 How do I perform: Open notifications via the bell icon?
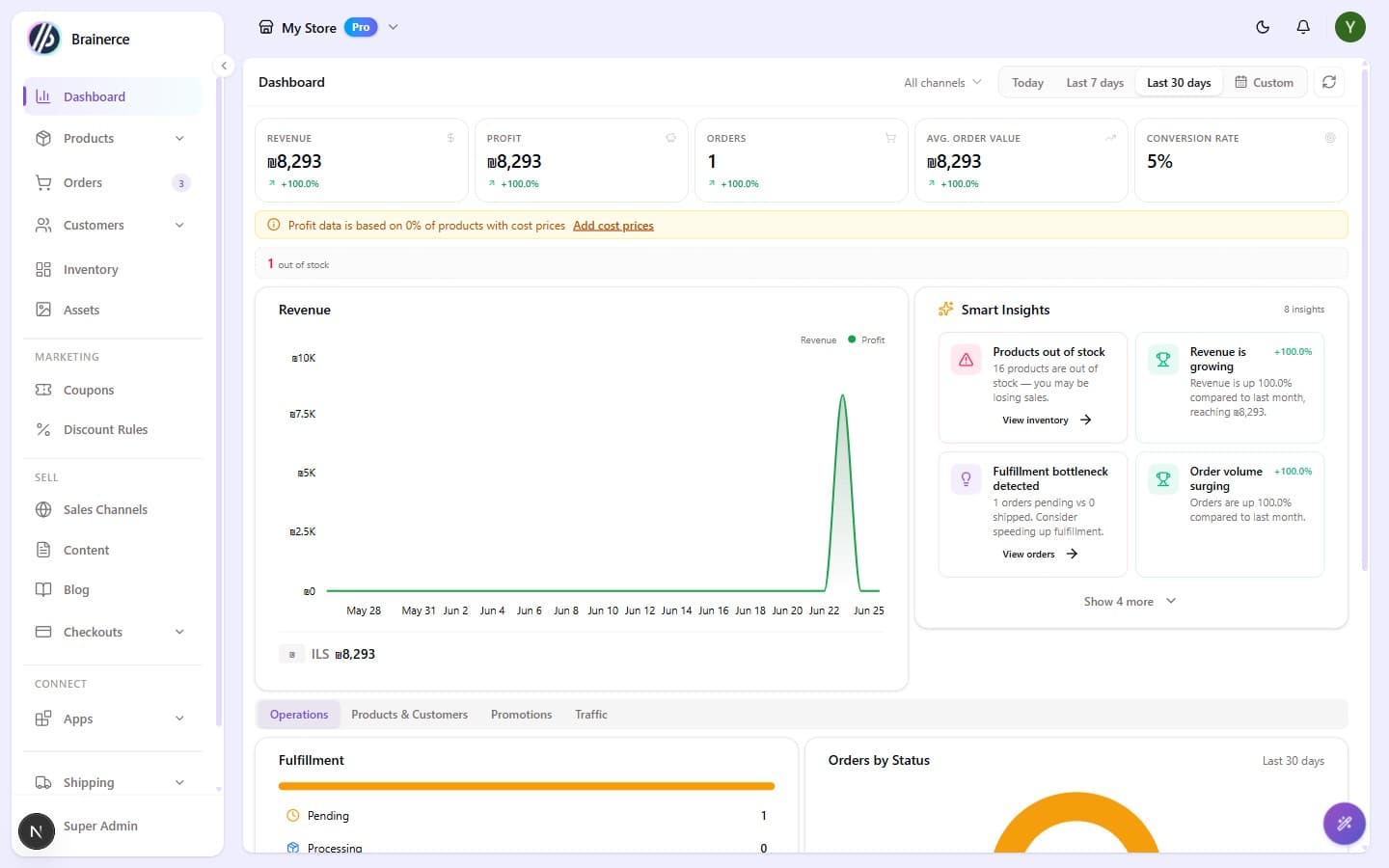tap(1303, 27)
